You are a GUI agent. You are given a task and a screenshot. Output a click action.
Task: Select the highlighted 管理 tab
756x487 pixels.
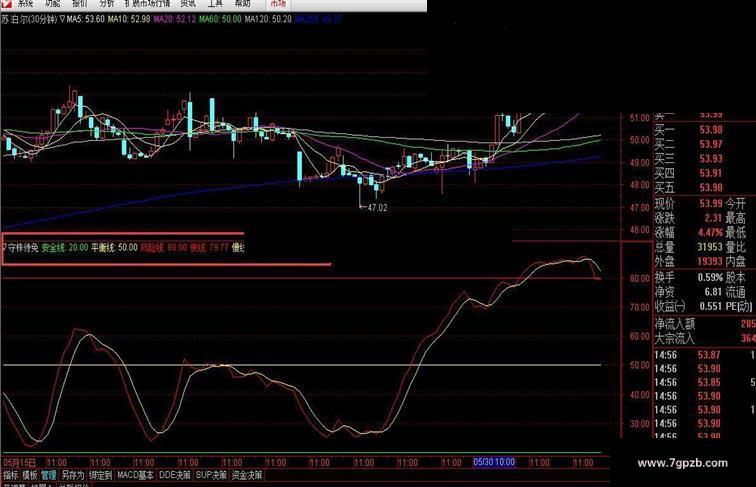[48, 475]
